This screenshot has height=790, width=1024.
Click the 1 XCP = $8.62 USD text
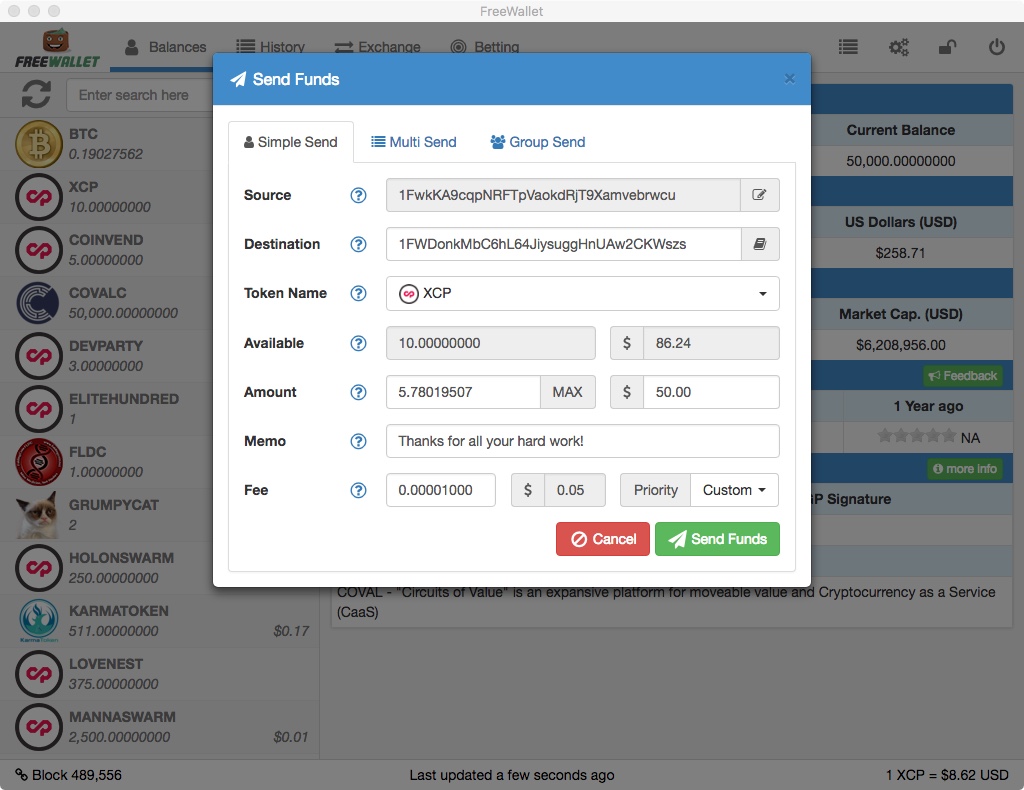(x=947, y=775)
